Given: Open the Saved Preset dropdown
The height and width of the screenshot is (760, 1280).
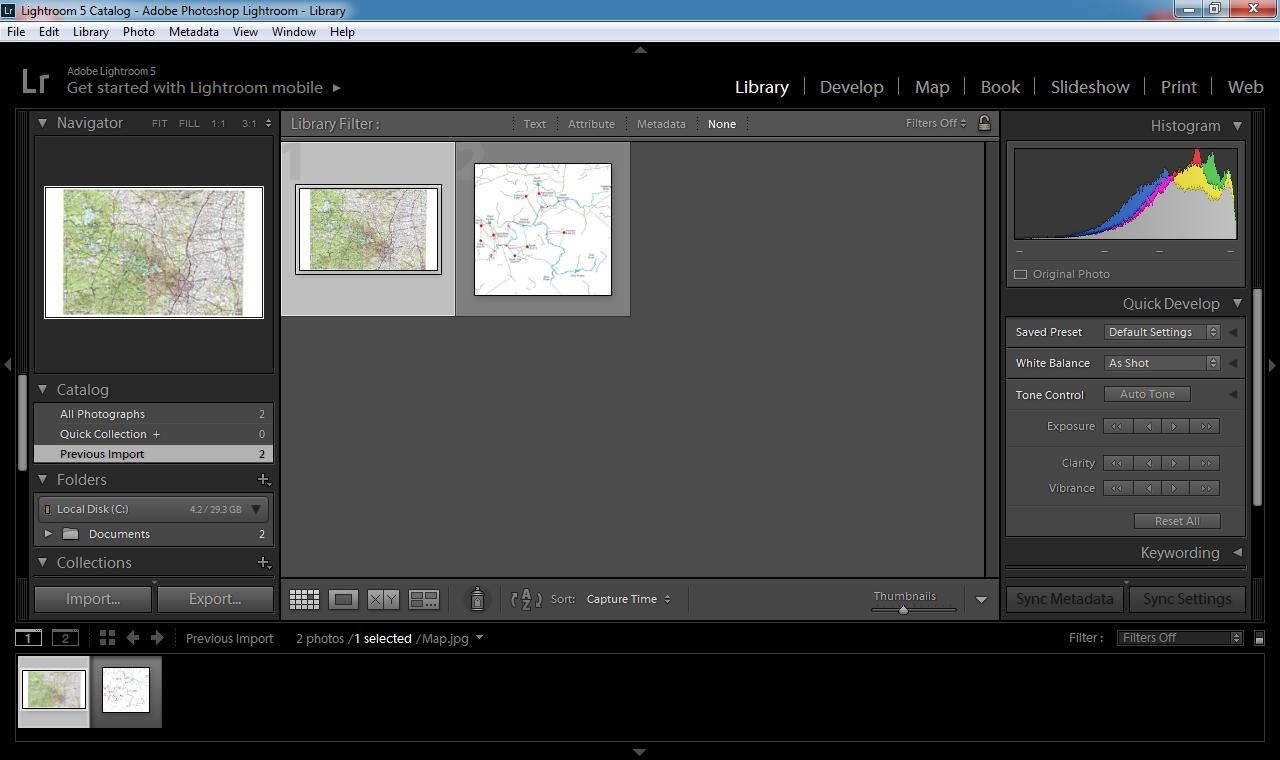Looking at the screenshot, I should [x=1162, y=332].
